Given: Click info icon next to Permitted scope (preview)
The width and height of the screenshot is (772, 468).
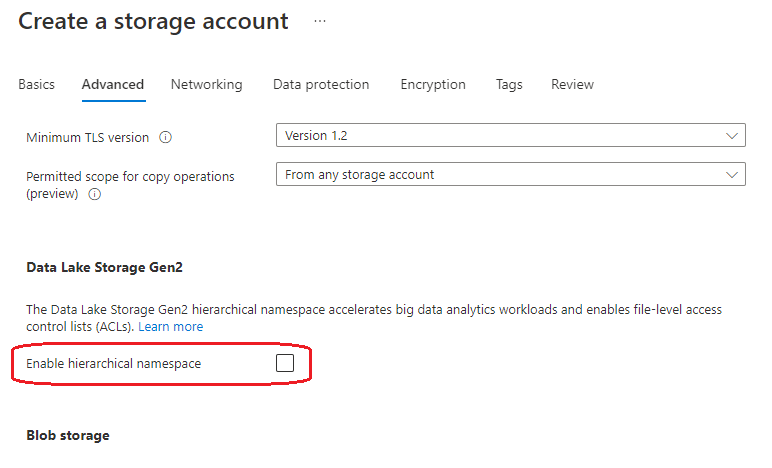Looking at the screenshot, I should click(95, 194).
